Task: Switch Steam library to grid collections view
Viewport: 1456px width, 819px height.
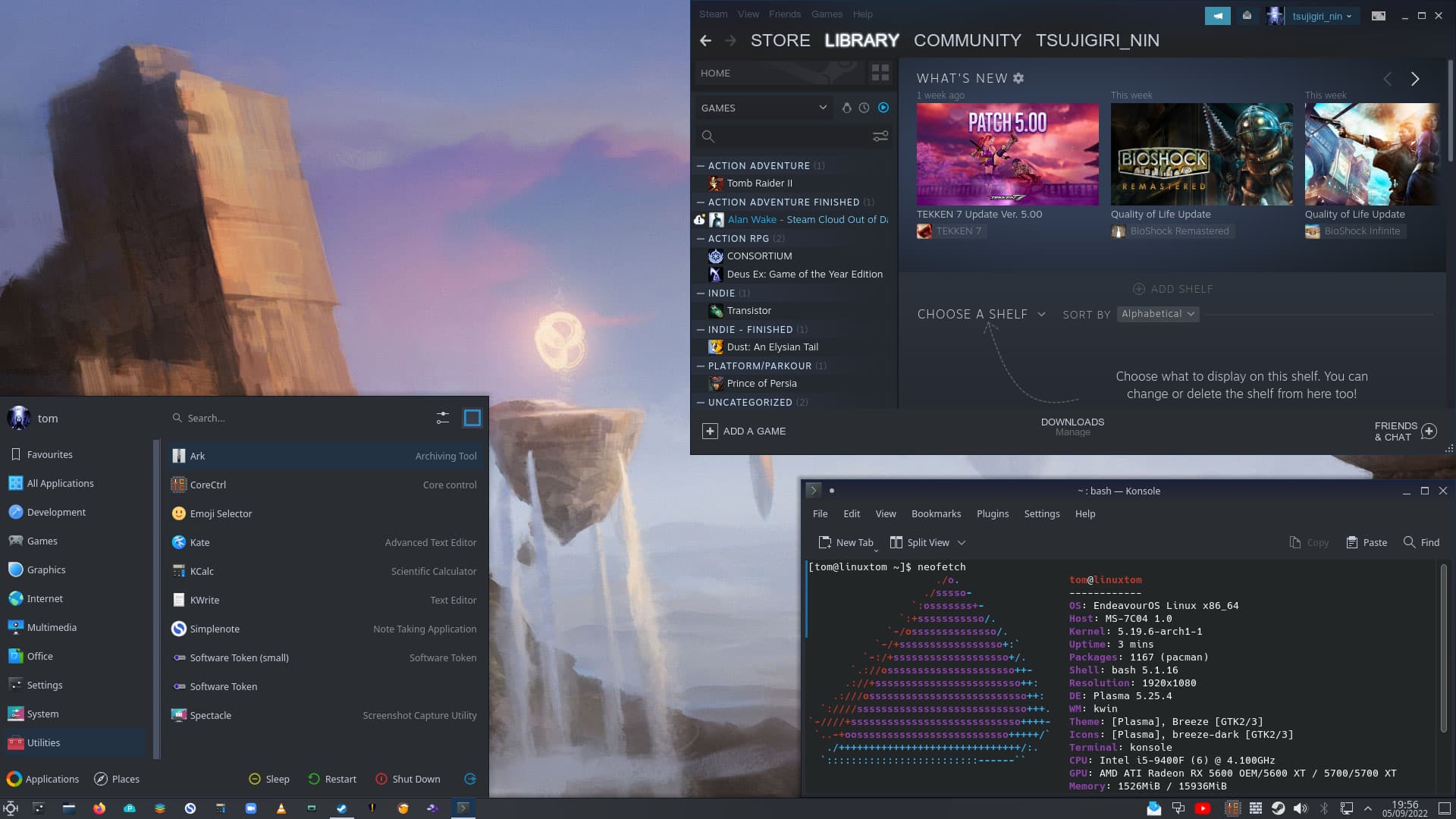Action: coord(880,73)
